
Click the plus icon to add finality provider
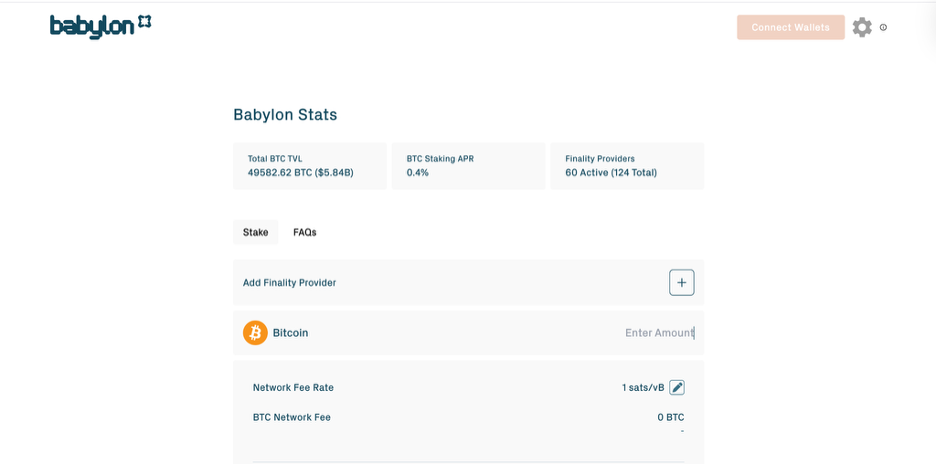[682, 282]
